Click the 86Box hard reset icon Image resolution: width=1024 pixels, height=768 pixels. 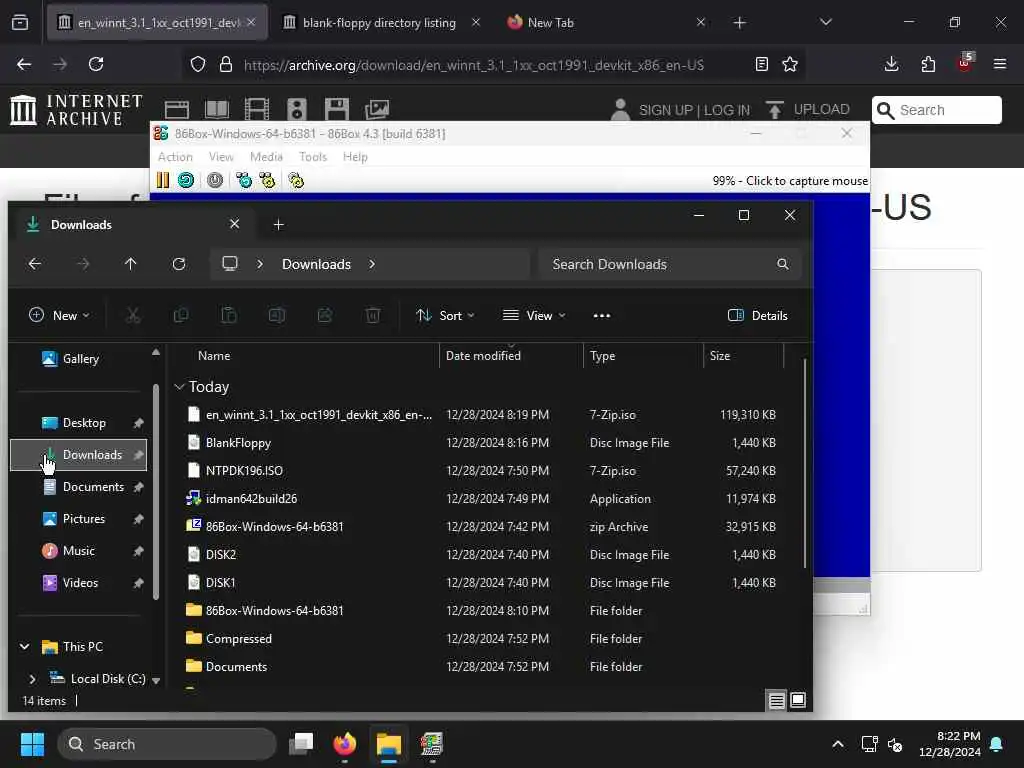coord(186,180)
